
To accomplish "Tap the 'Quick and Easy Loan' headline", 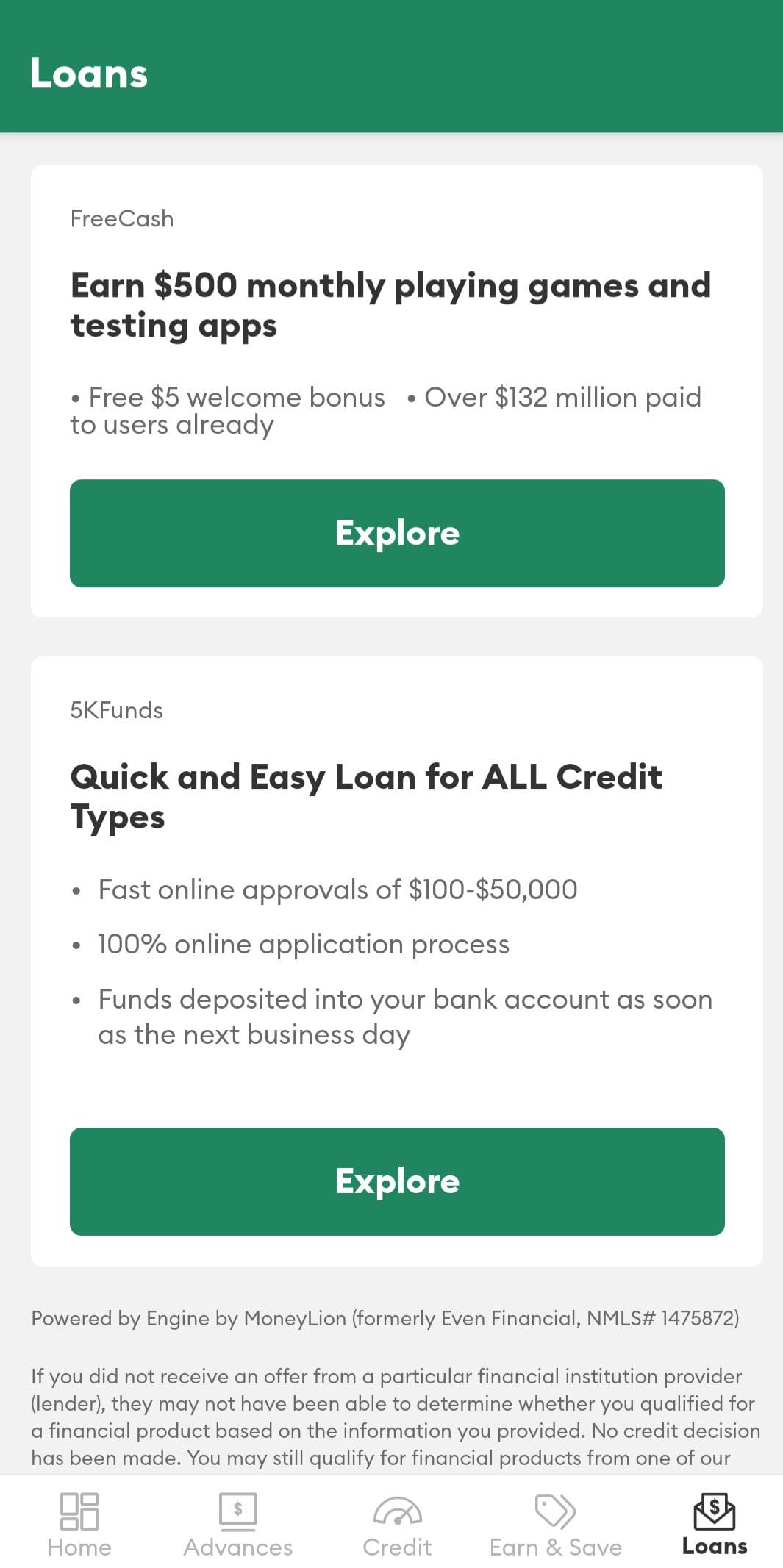I will [x=366, y=797].
